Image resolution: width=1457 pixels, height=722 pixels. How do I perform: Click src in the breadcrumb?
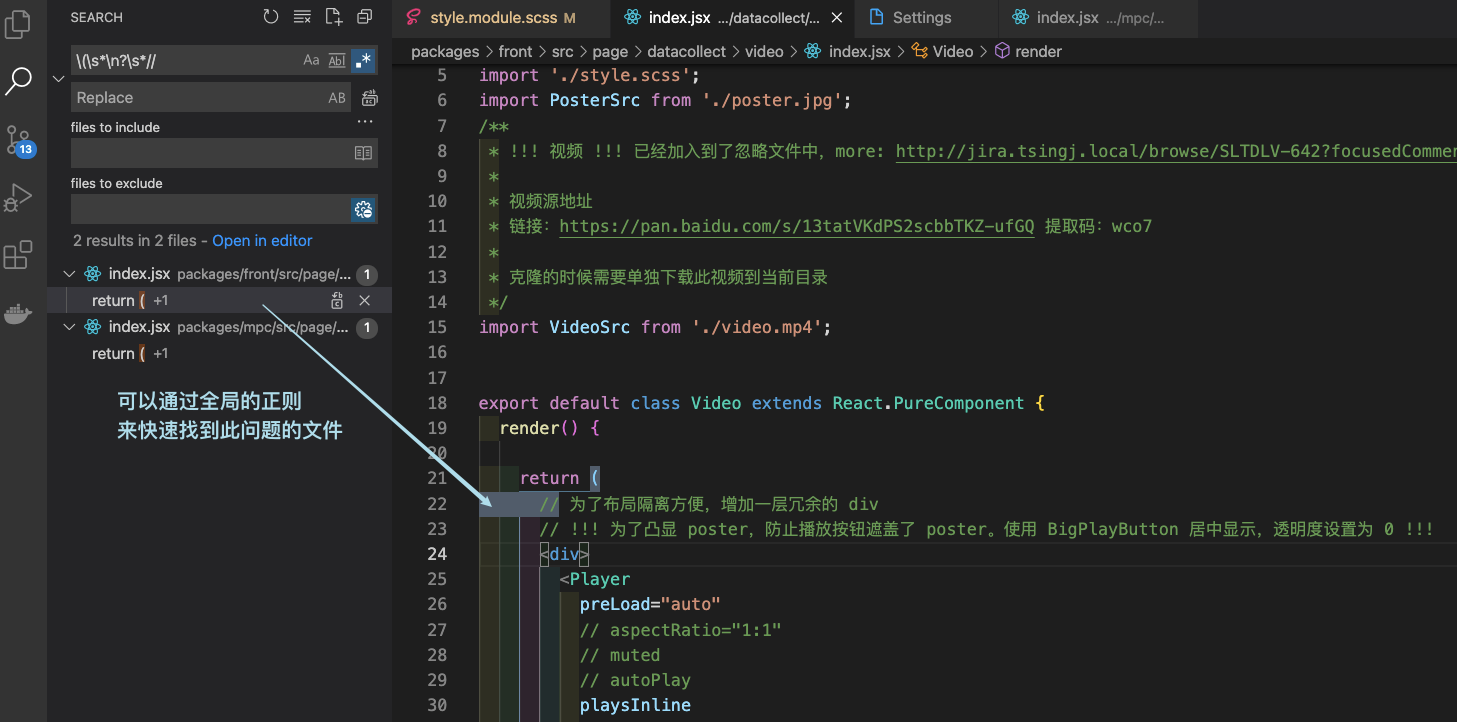pos(562,51)
